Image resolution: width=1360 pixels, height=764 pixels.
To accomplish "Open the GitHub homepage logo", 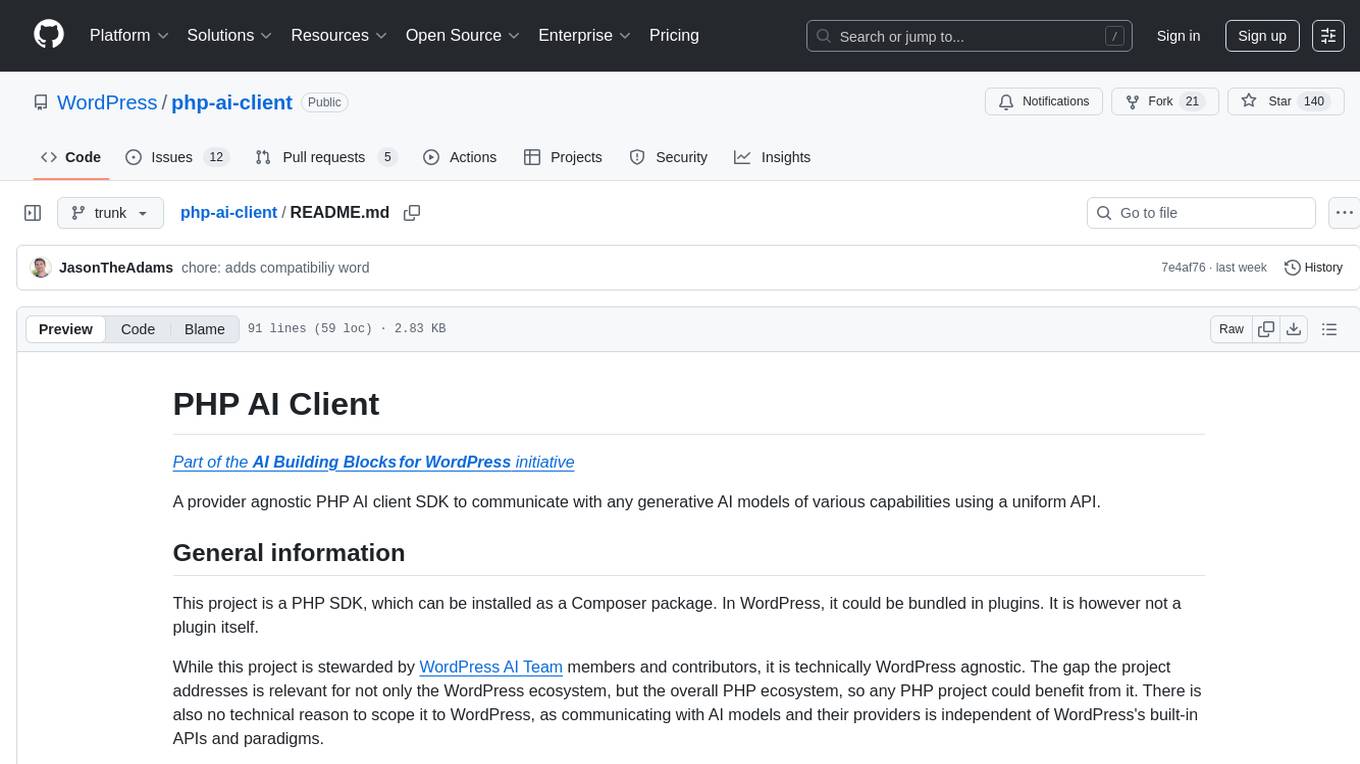I will (x=49, y=35).
